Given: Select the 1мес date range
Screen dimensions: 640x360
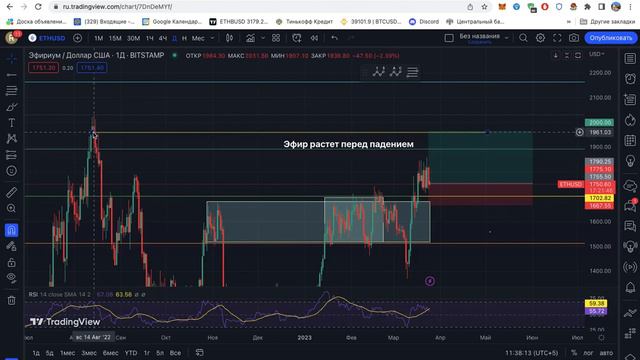Looking at the screenshot, I should pyautogui.click(x=68, y=353).
